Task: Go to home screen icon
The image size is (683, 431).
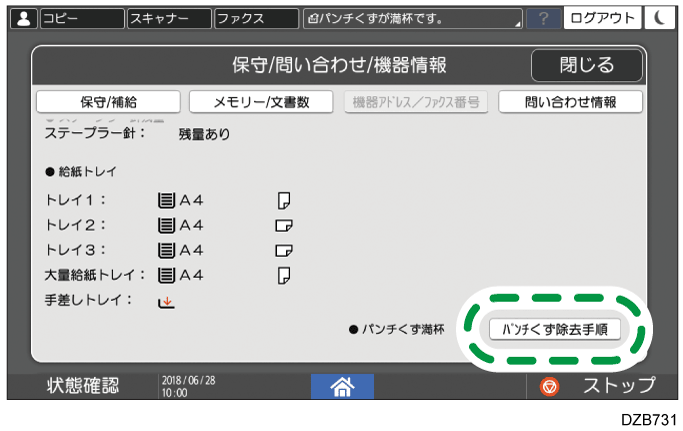Action: tap(342, 387)
